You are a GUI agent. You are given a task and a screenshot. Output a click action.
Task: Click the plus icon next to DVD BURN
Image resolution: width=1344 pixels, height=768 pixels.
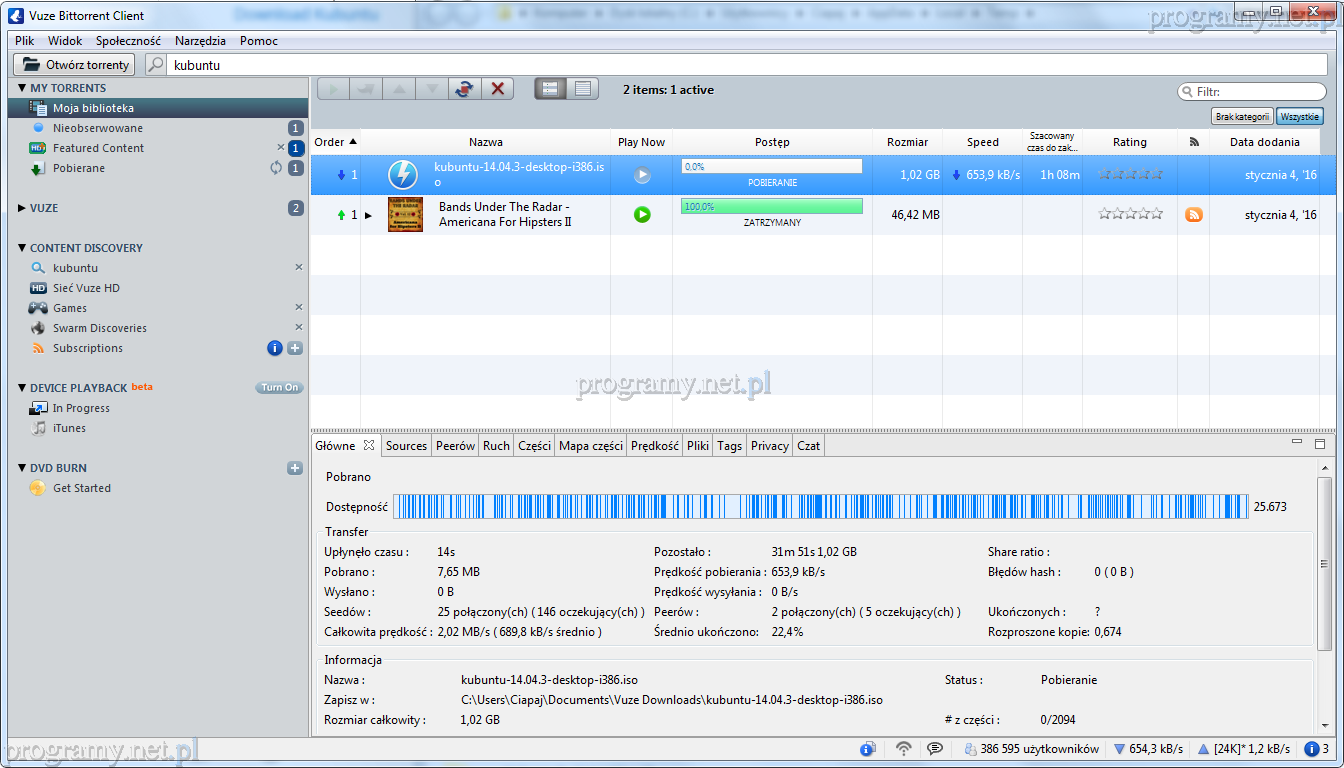tap(295, 468)
